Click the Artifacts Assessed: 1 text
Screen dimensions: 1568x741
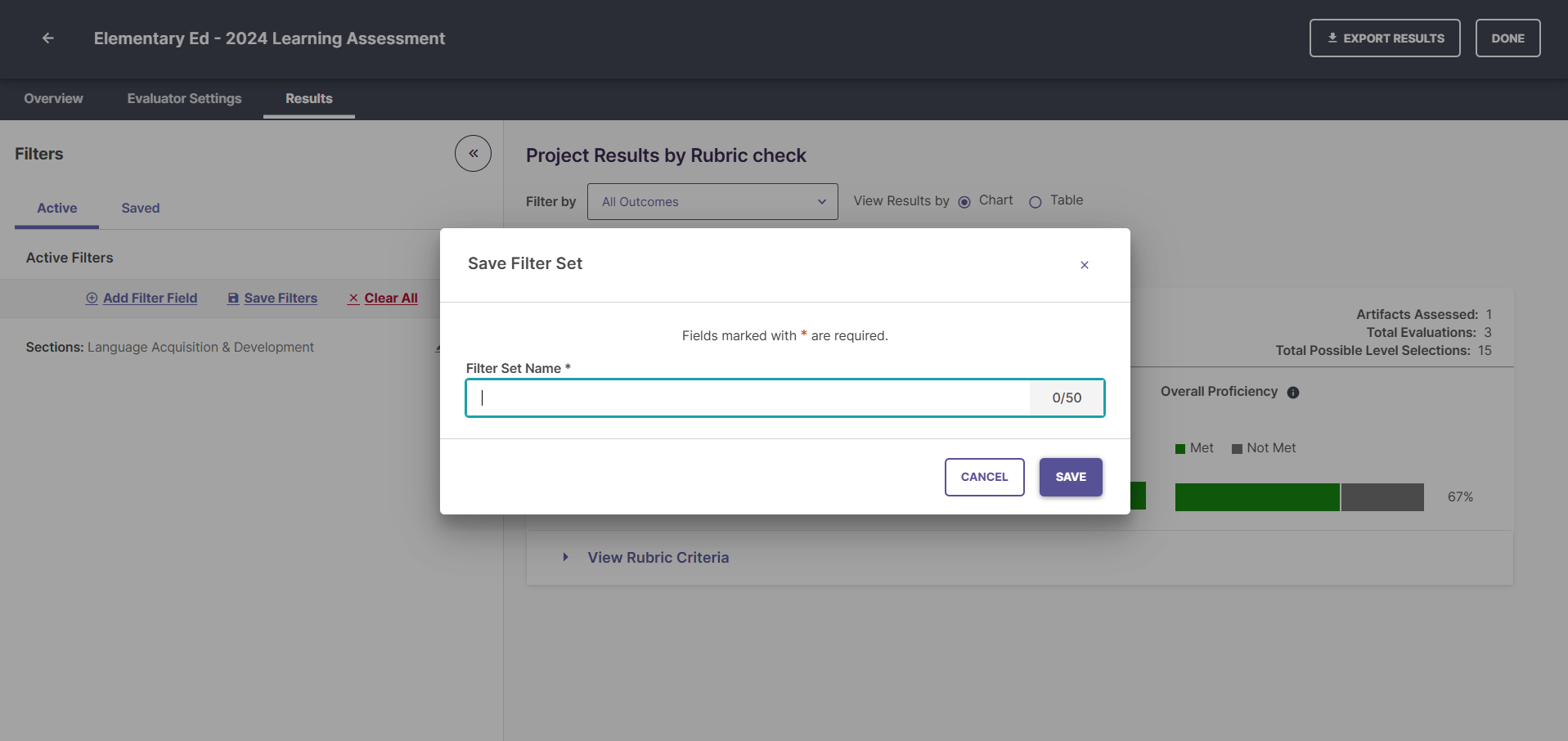[1424, 315]
